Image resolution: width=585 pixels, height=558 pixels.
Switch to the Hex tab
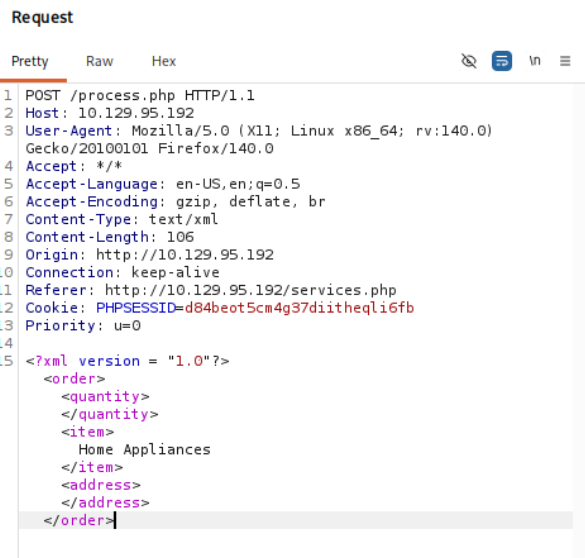point(163,61)
